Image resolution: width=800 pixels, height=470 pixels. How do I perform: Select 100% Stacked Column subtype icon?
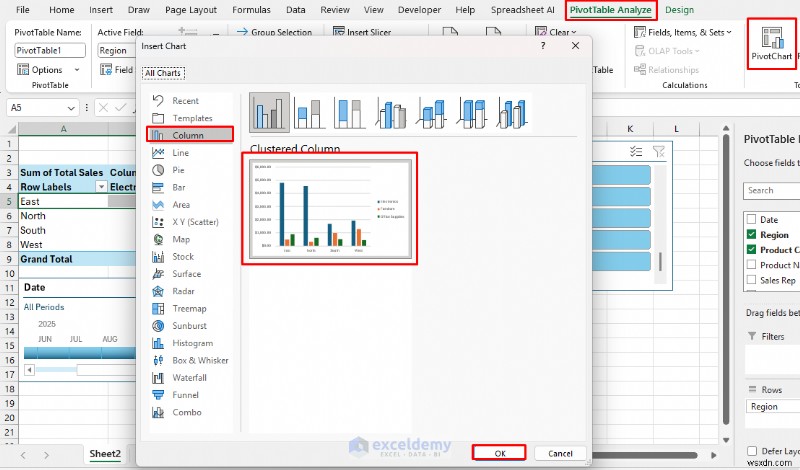[x=349, y=113]
